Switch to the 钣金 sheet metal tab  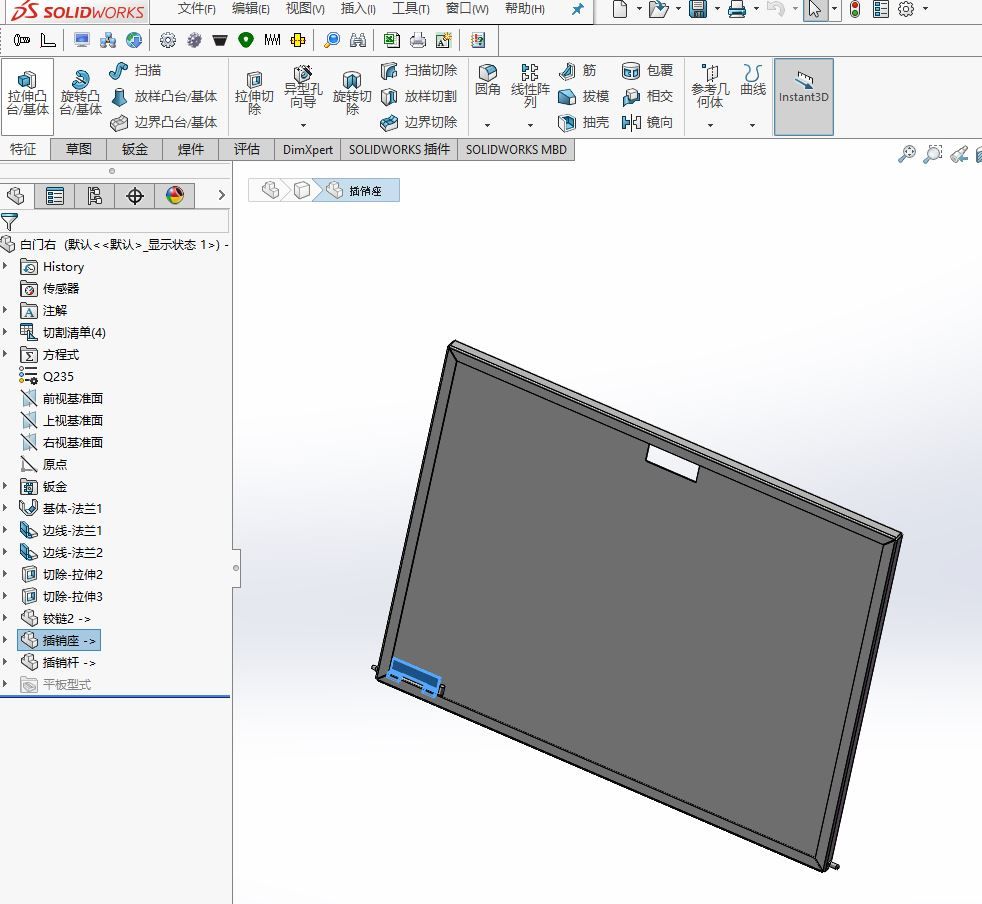134,149
